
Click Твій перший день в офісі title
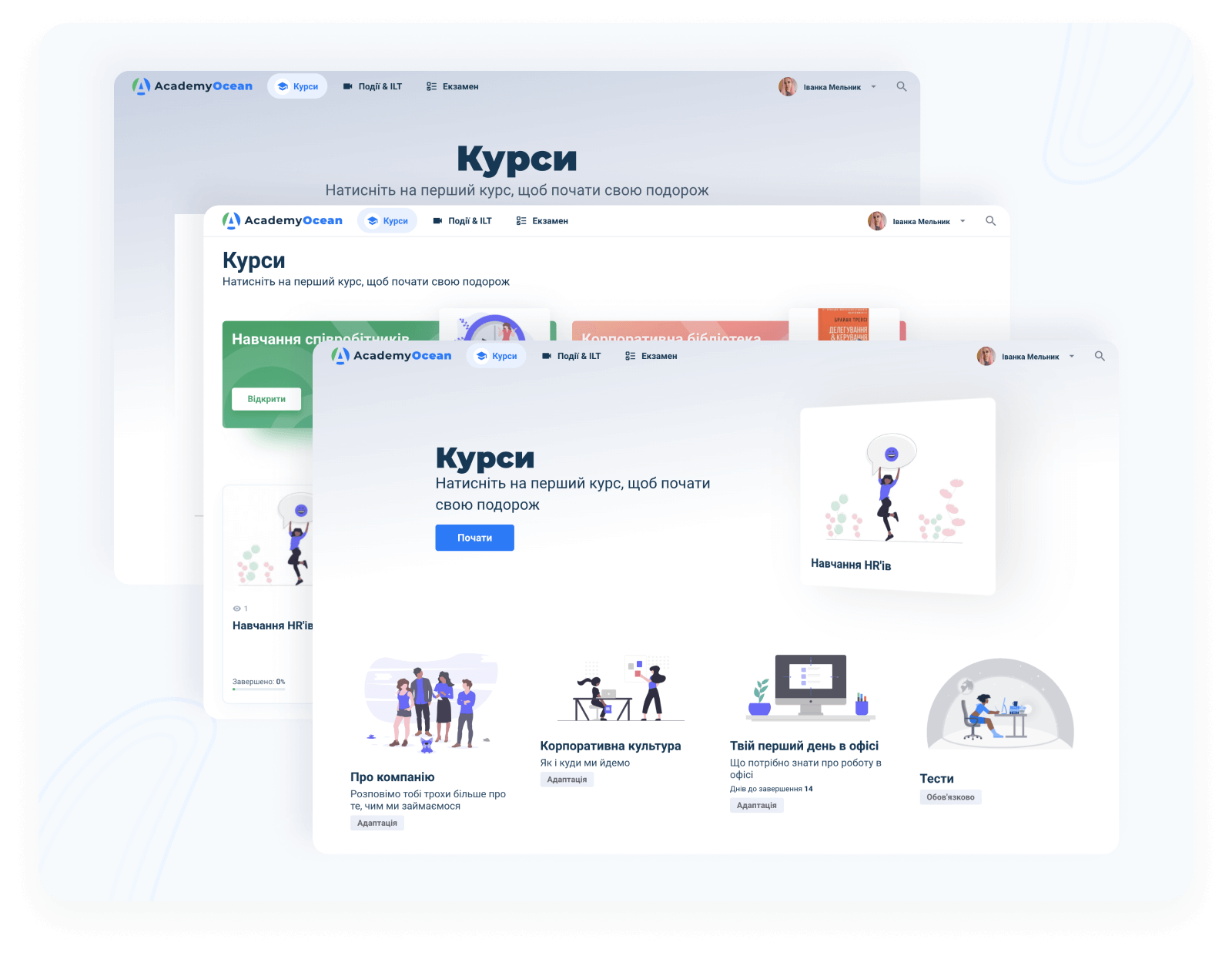coord(804,746)
